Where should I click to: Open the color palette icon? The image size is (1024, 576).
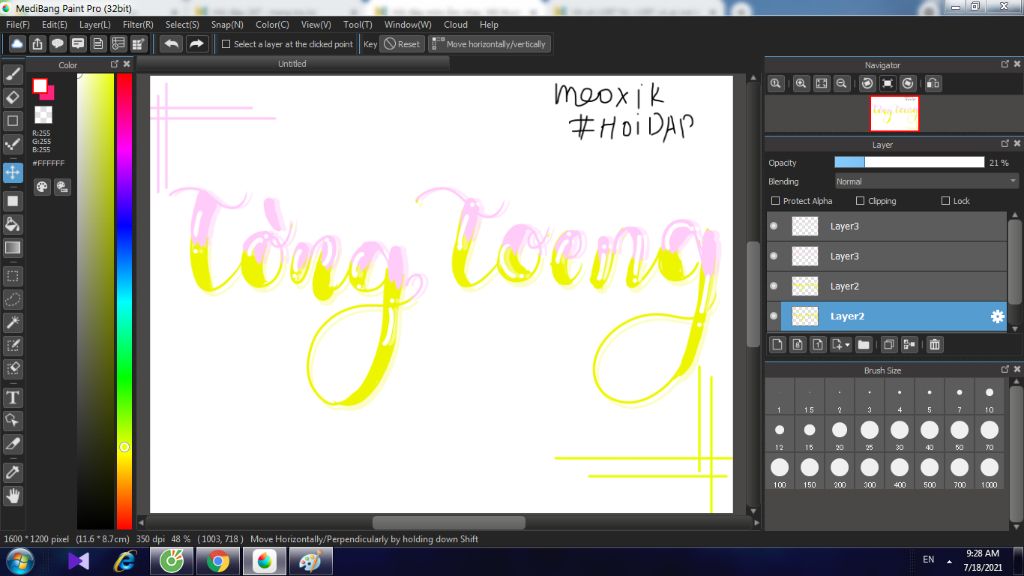point(42,187)
